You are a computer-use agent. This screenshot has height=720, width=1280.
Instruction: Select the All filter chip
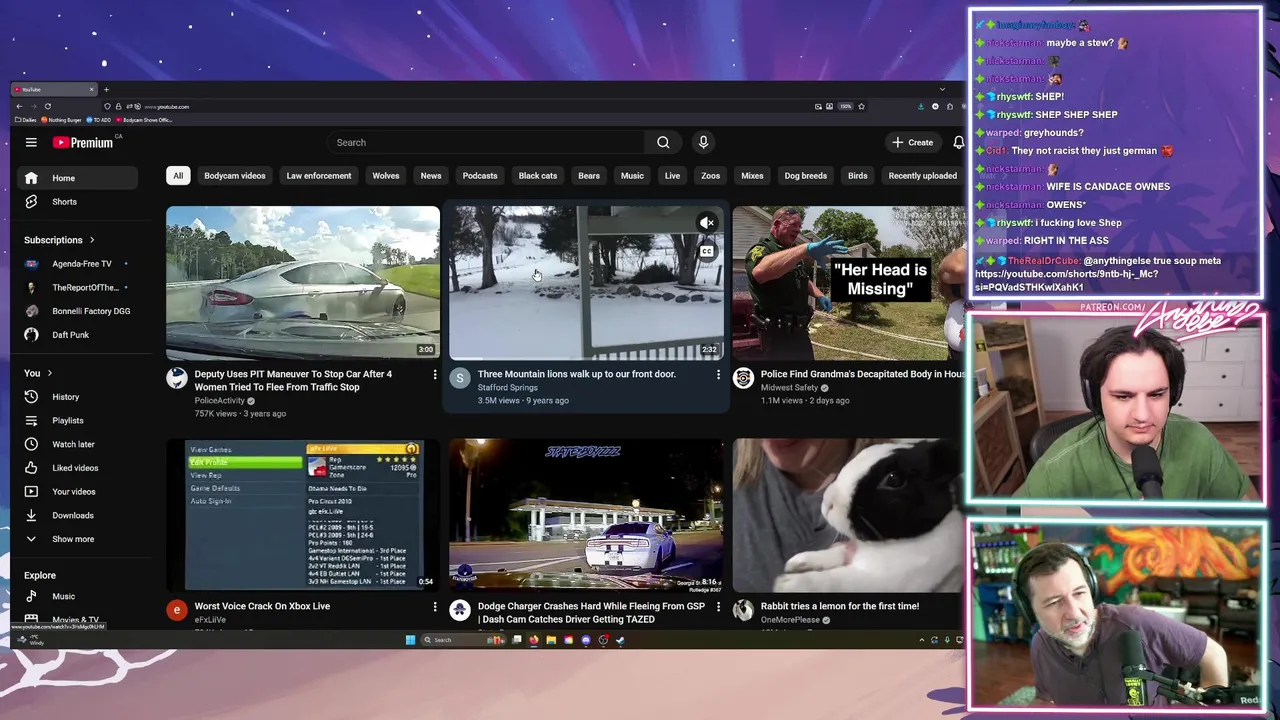[x=178, y=176]
